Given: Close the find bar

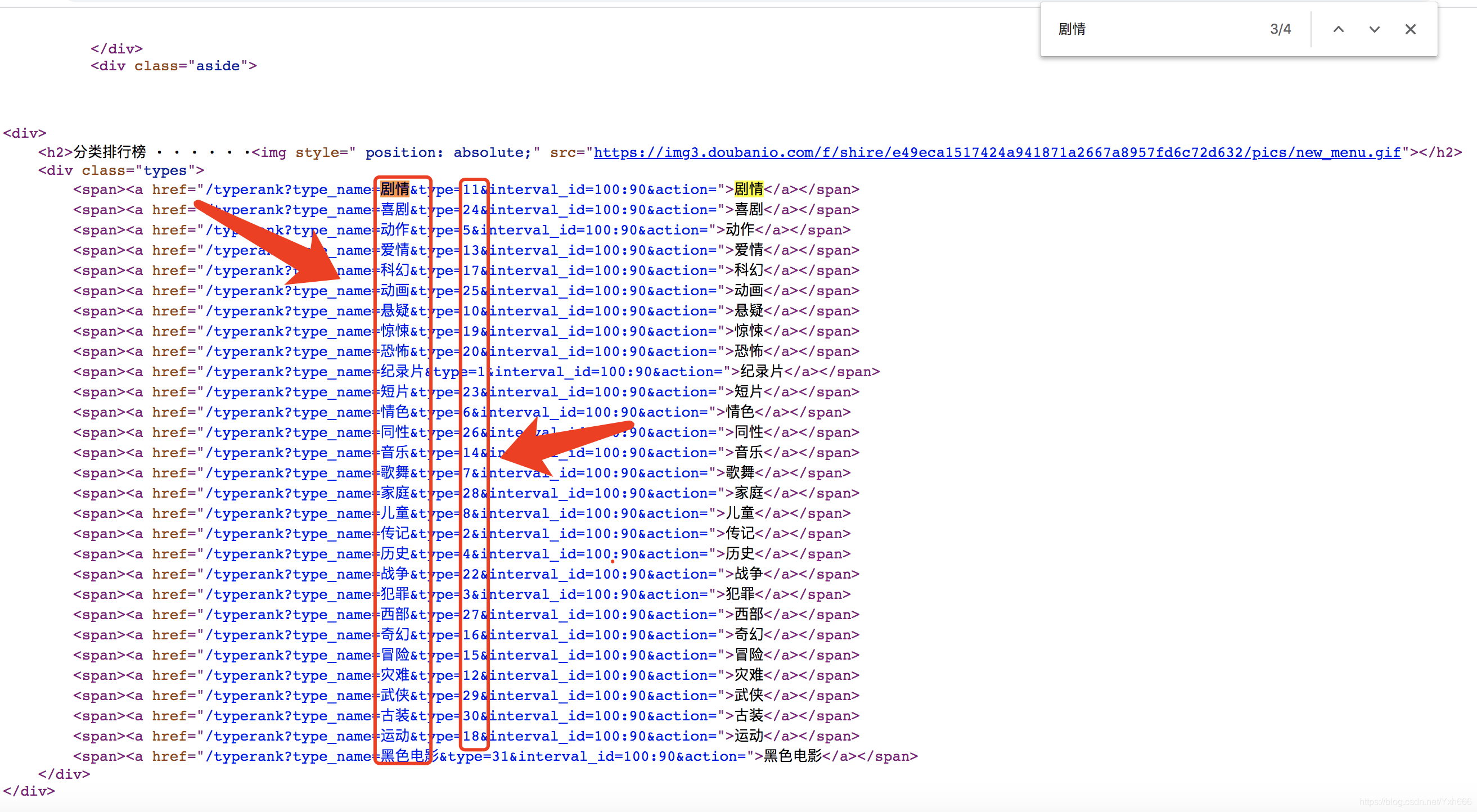Looking at the screenshot, I should point(1410,29).
